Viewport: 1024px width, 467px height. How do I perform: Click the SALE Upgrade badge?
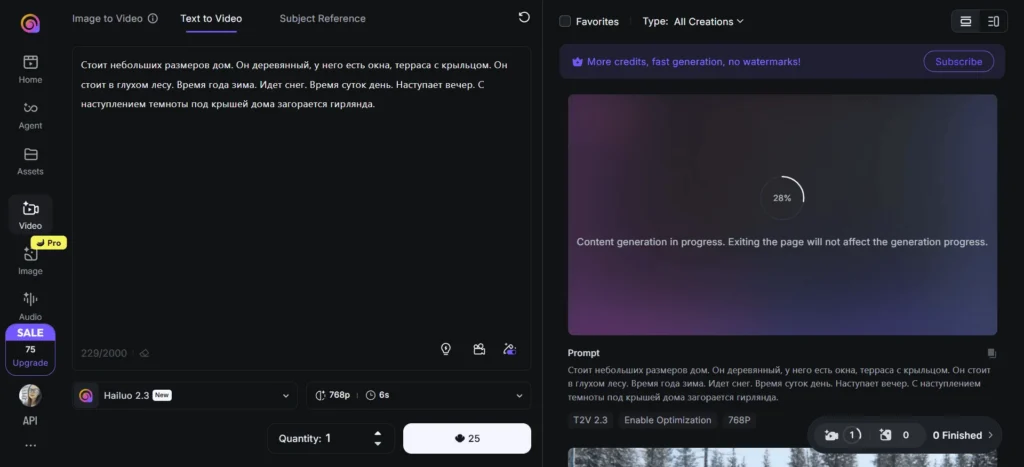click(x=30, y=350)
